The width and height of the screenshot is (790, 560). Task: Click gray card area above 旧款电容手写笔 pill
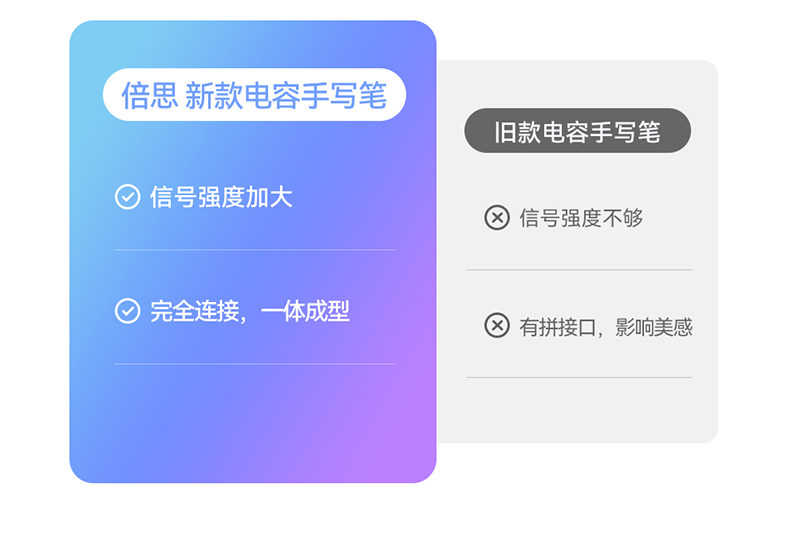(x=577, y=83)
